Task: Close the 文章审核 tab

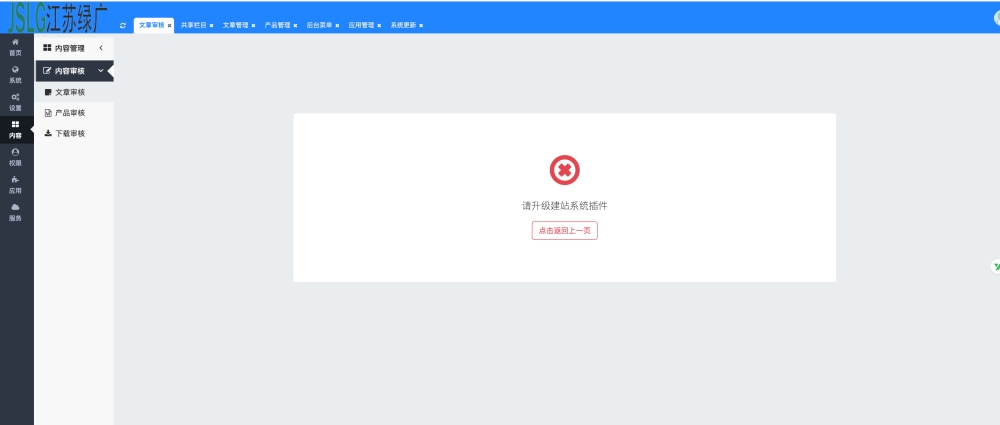Action: click(170, 26)
